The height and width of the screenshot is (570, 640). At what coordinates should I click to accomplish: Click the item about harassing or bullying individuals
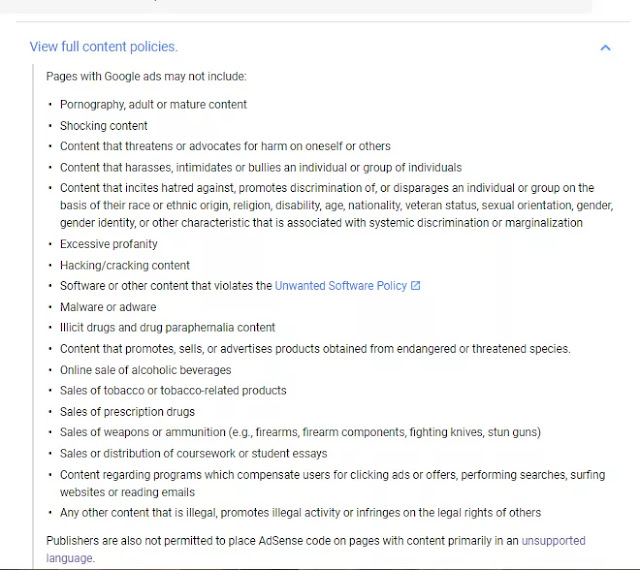260,168
